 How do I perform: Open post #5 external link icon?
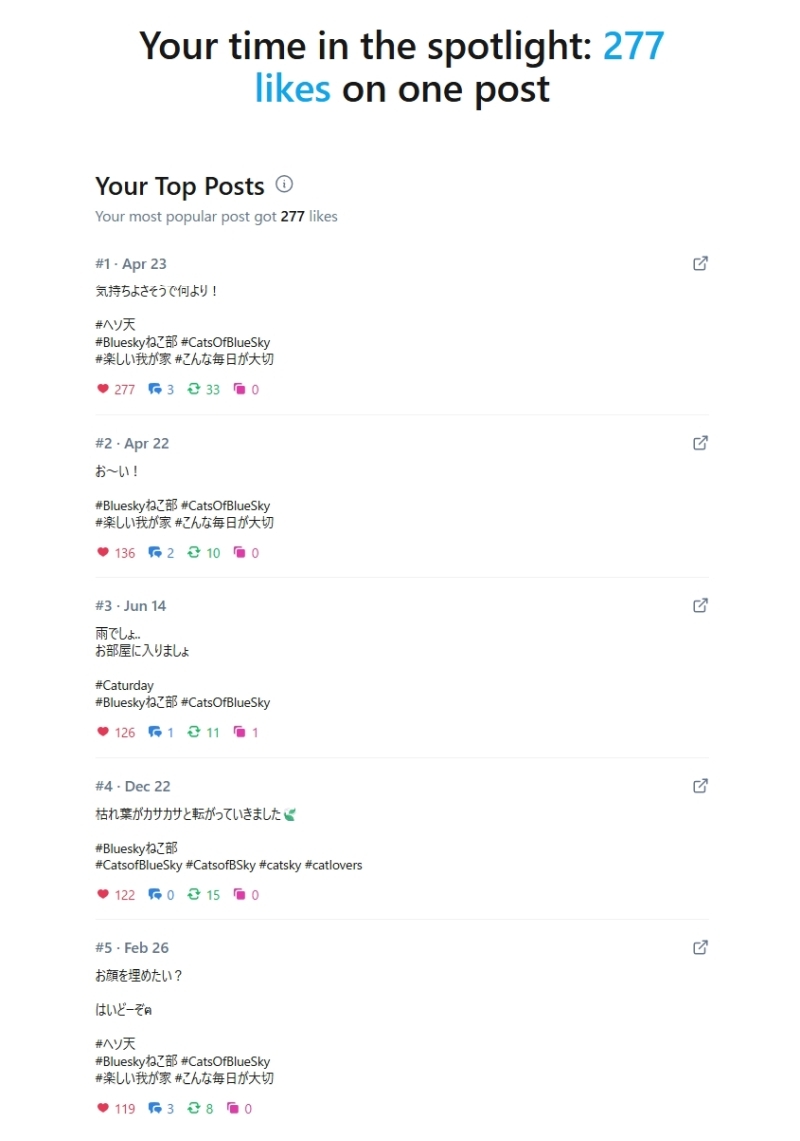point(701,947)
